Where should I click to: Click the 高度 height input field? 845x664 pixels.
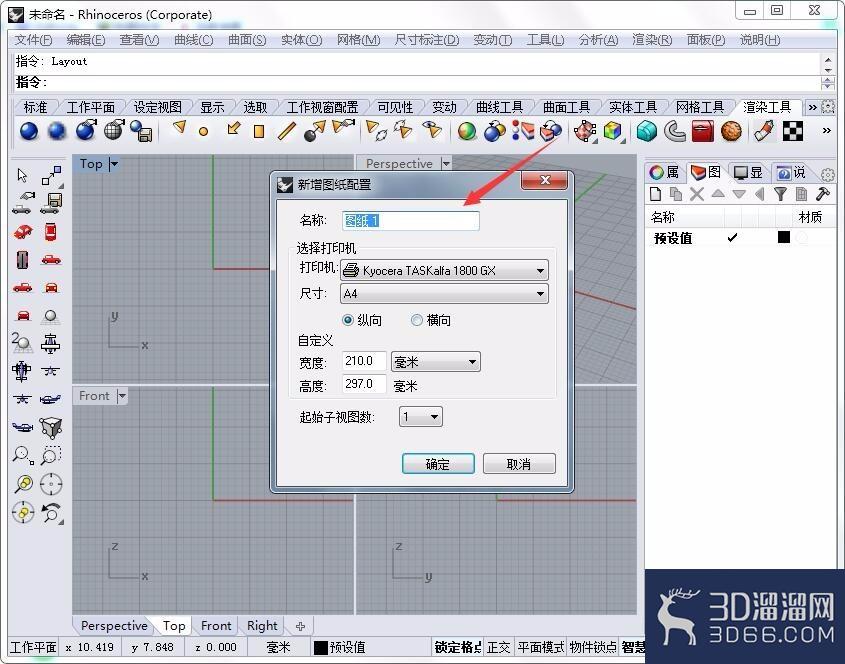click(364, 384)
